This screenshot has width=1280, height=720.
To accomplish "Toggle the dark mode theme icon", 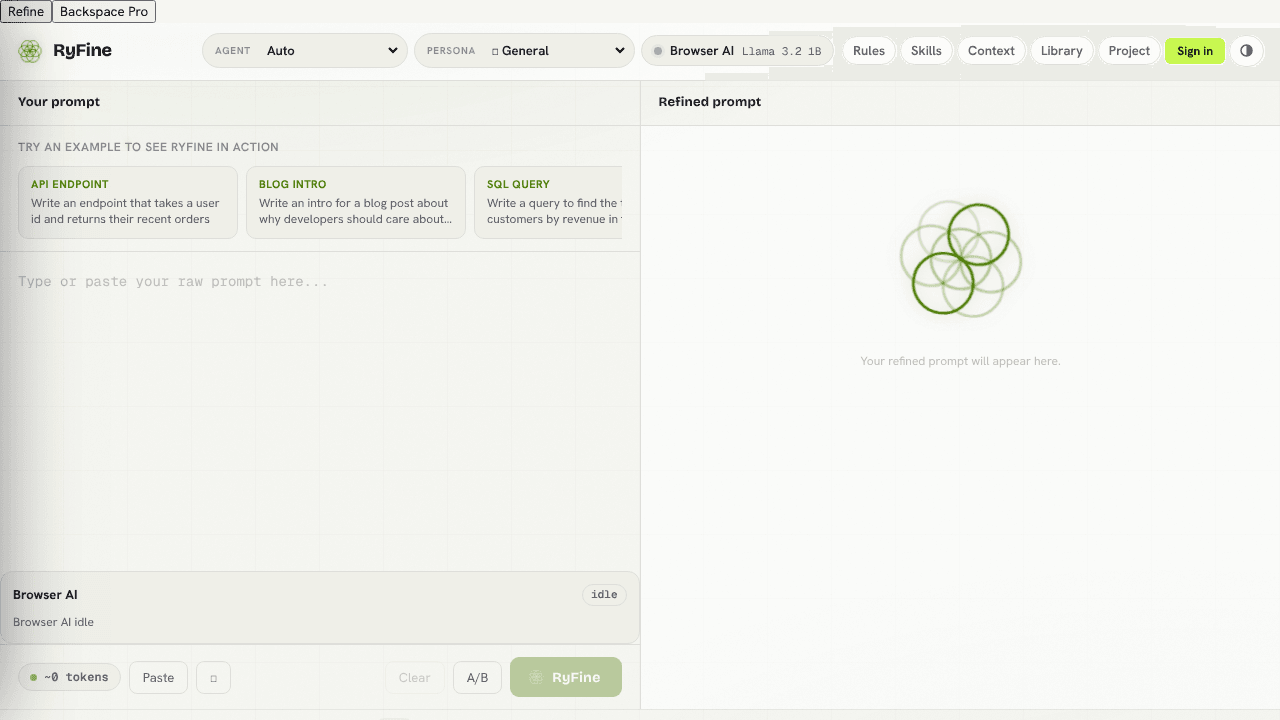I will [1246, 51].
